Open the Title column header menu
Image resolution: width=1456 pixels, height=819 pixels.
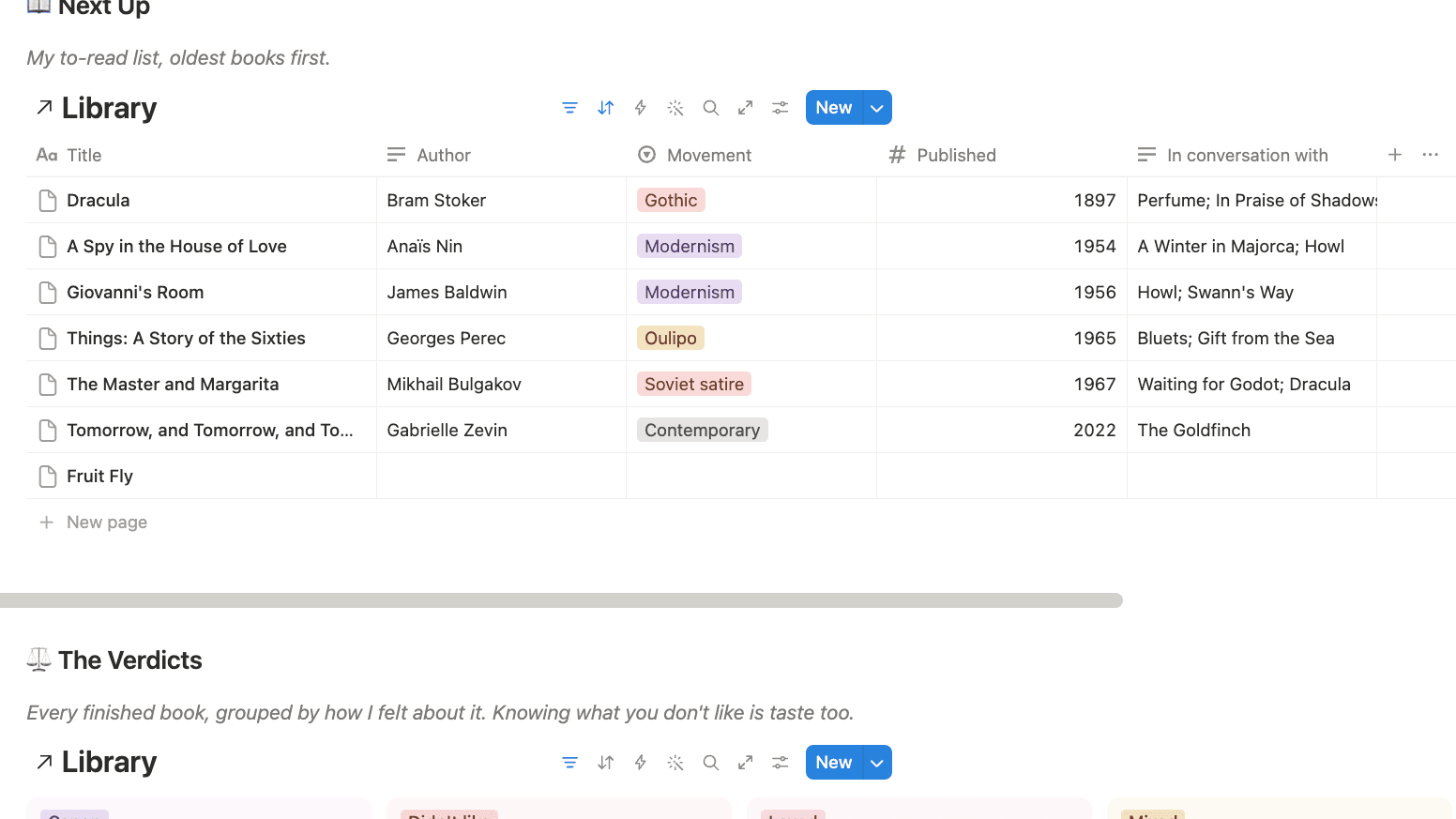[201, 155]
